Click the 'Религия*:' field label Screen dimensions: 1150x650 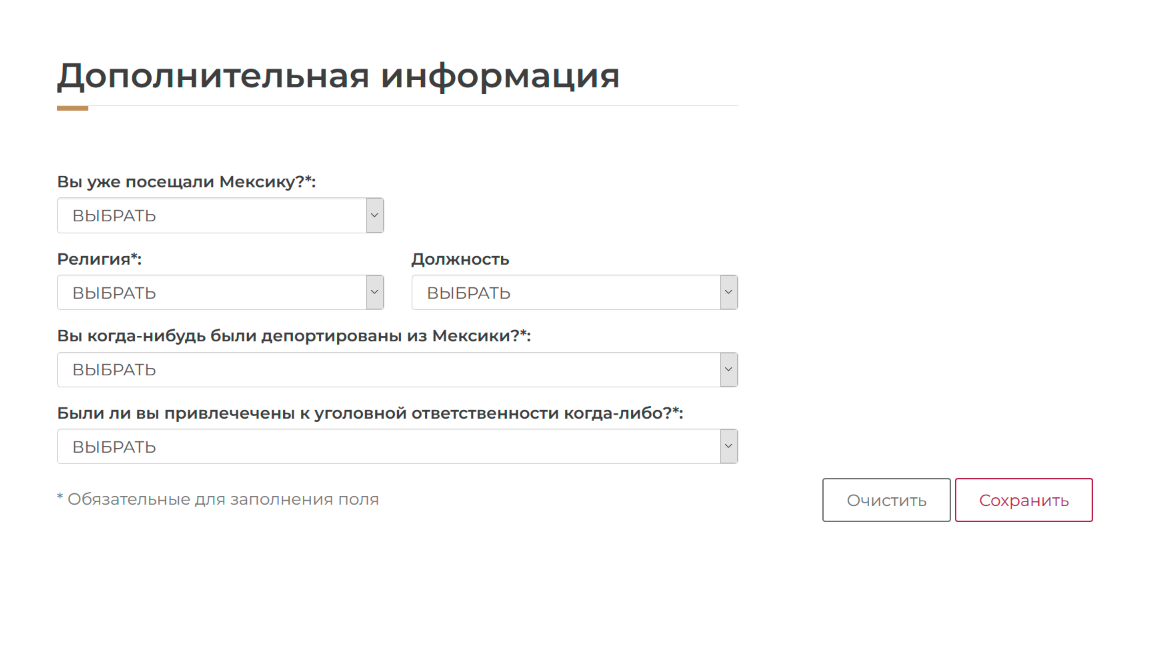(99, 259)
